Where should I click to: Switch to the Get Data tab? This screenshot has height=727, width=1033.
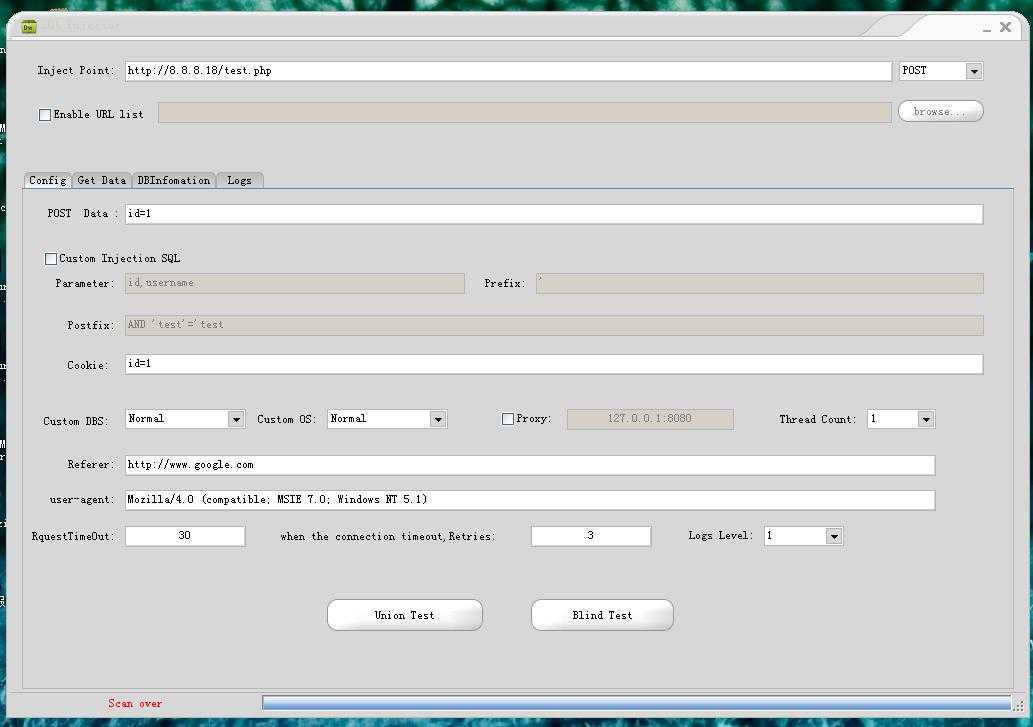pyautogui.click(x=101, y=180)
